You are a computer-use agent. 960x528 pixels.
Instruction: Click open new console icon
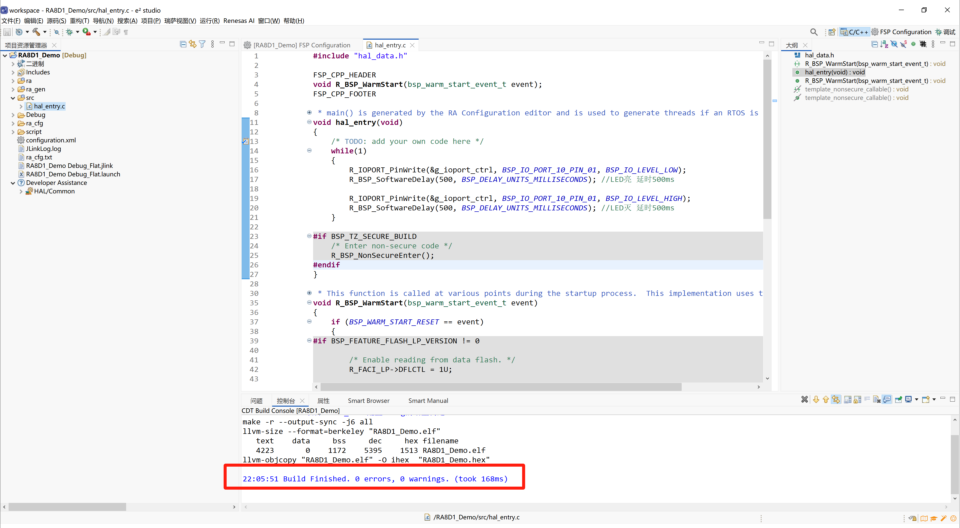click(926, 399)
